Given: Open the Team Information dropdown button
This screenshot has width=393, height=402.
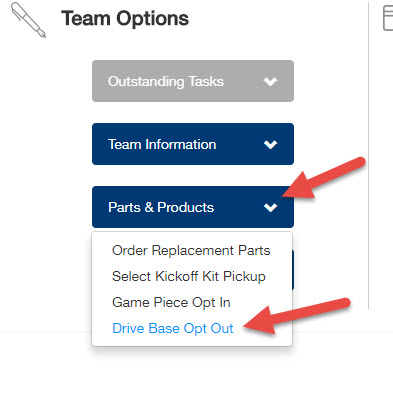Looking at the screenshot, I should 193,144.
